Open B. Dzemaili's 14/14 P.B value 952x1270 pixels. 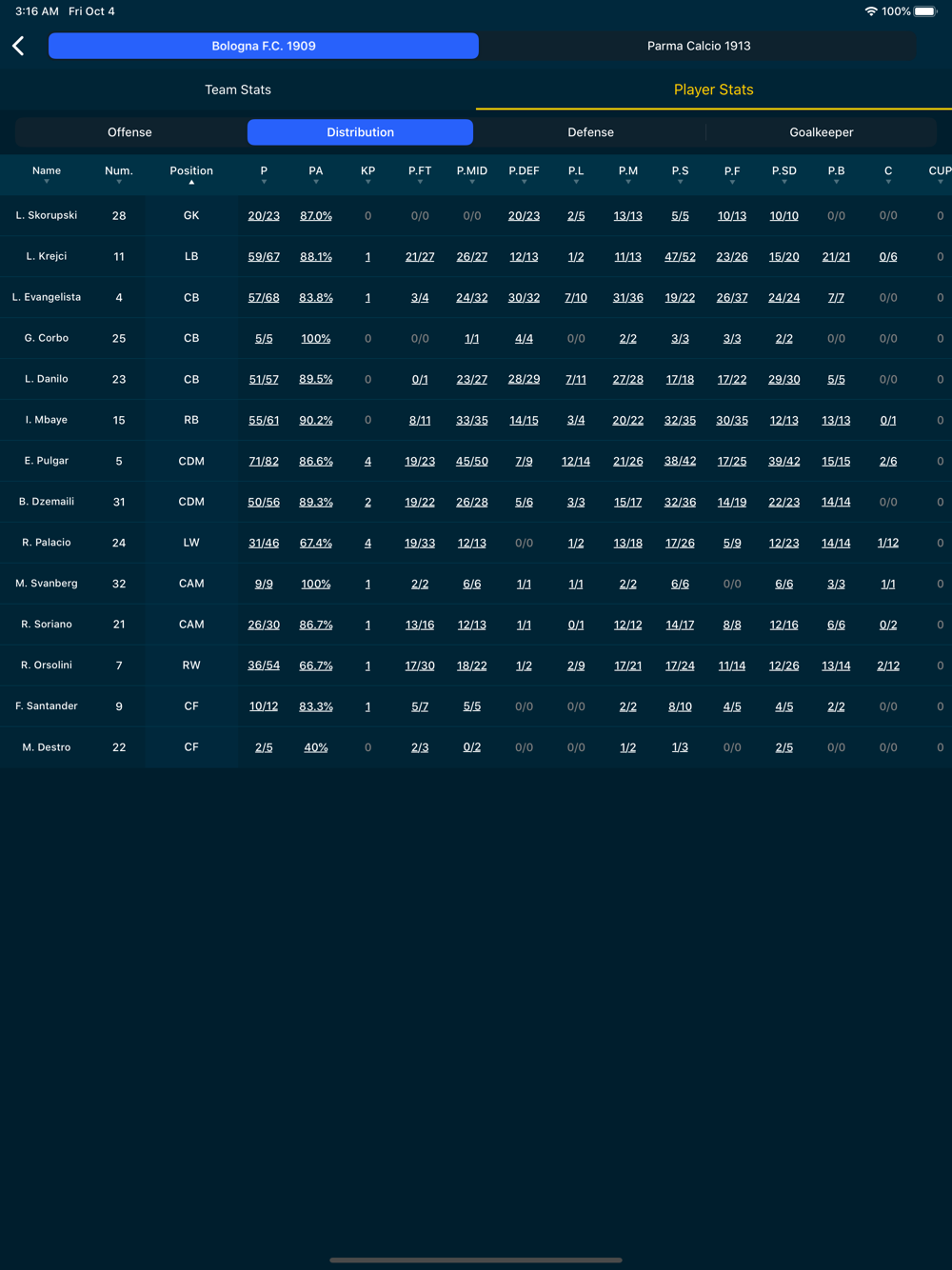point(836,502)
